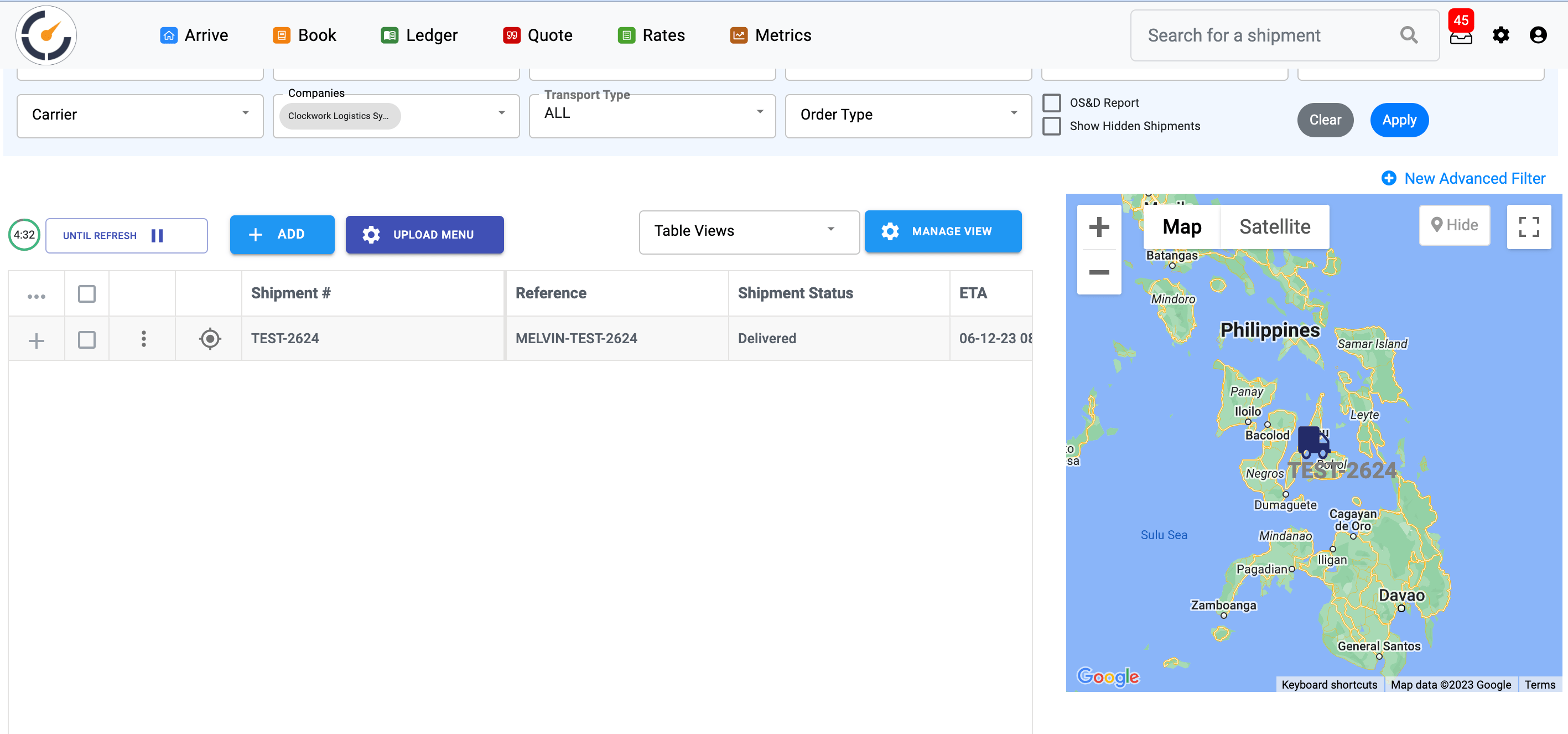Open the Book section
Viewport: 1568px width, 734px height.
click(307, 35)
